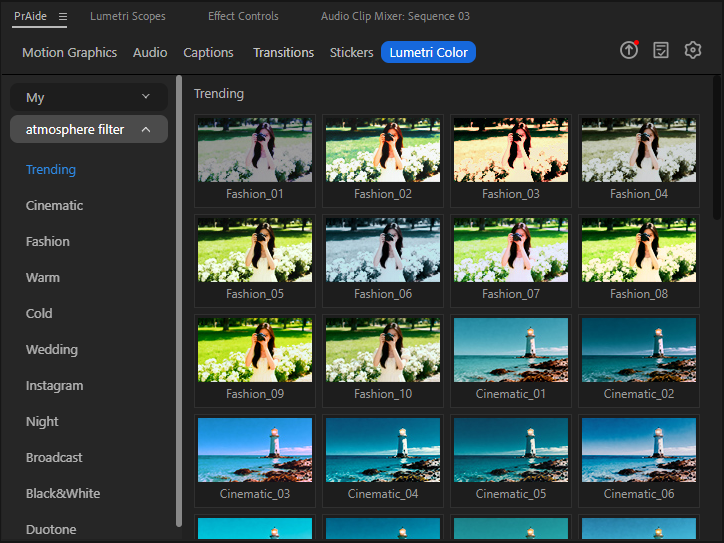This screenshot has width=724, height=543.
Task: Pick the Wedding filter category
Action: [51, 349]
